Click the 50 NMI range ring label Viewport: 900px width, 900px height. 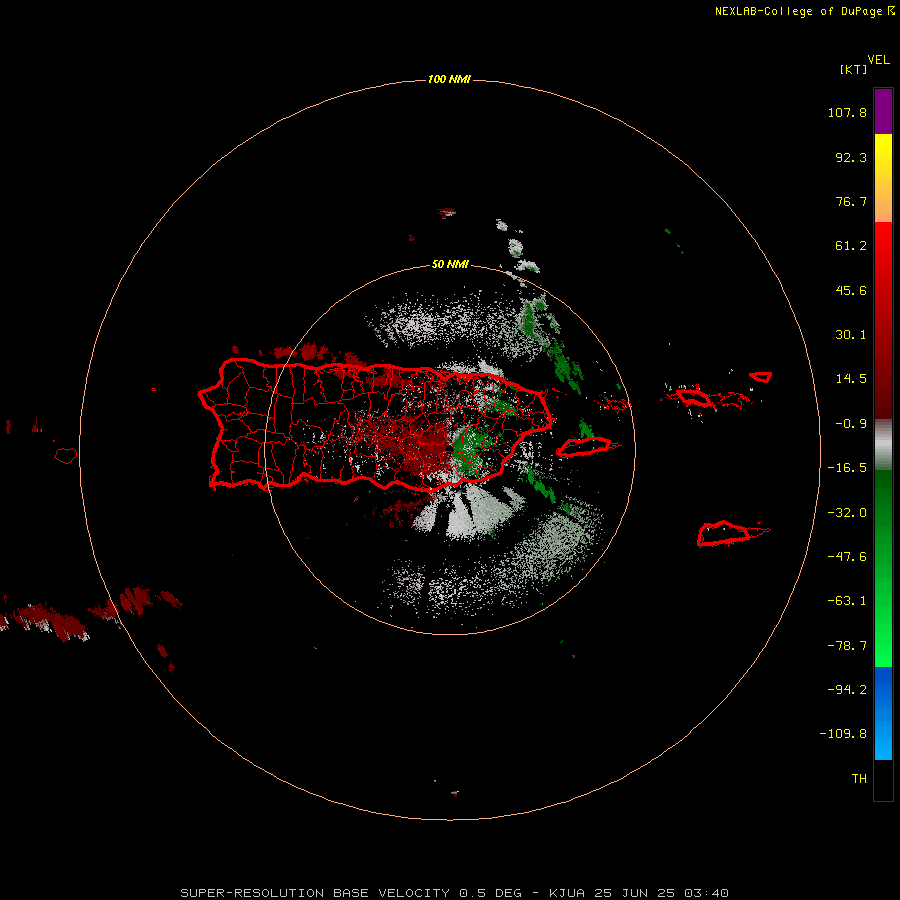(x=450, y=265)
